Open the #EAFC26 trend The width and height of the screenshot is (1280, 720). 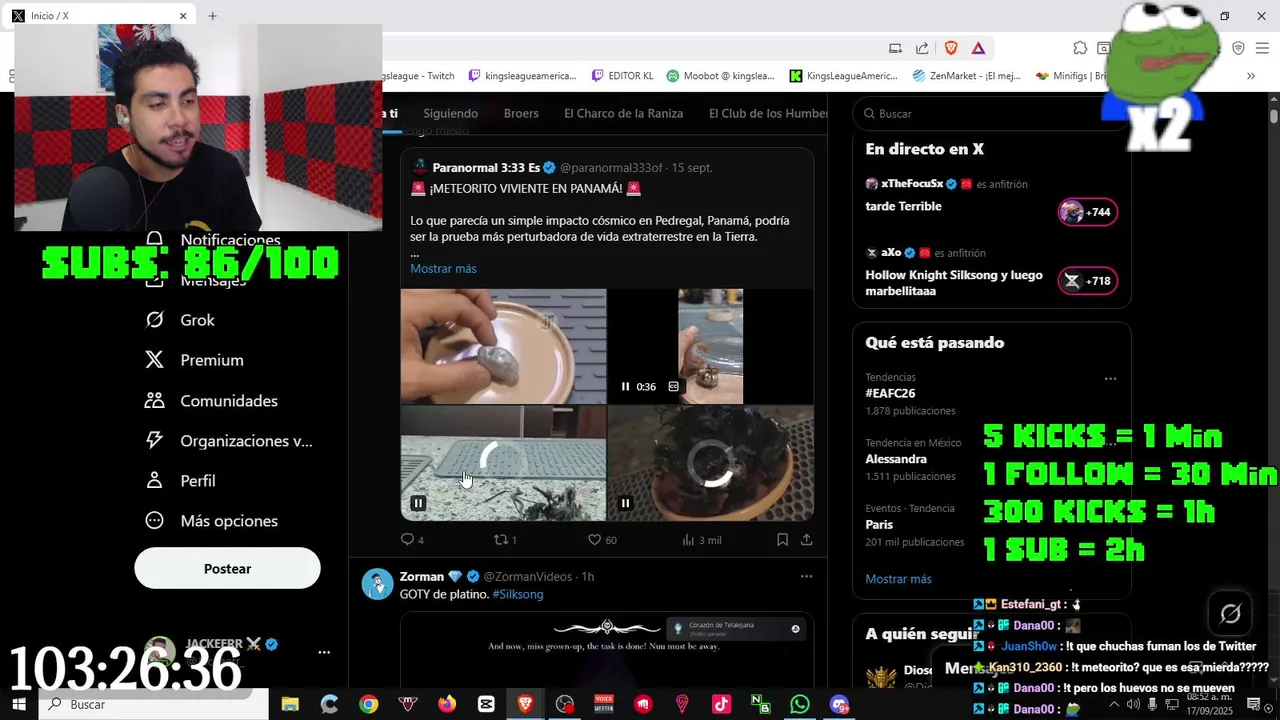[890, 393]
